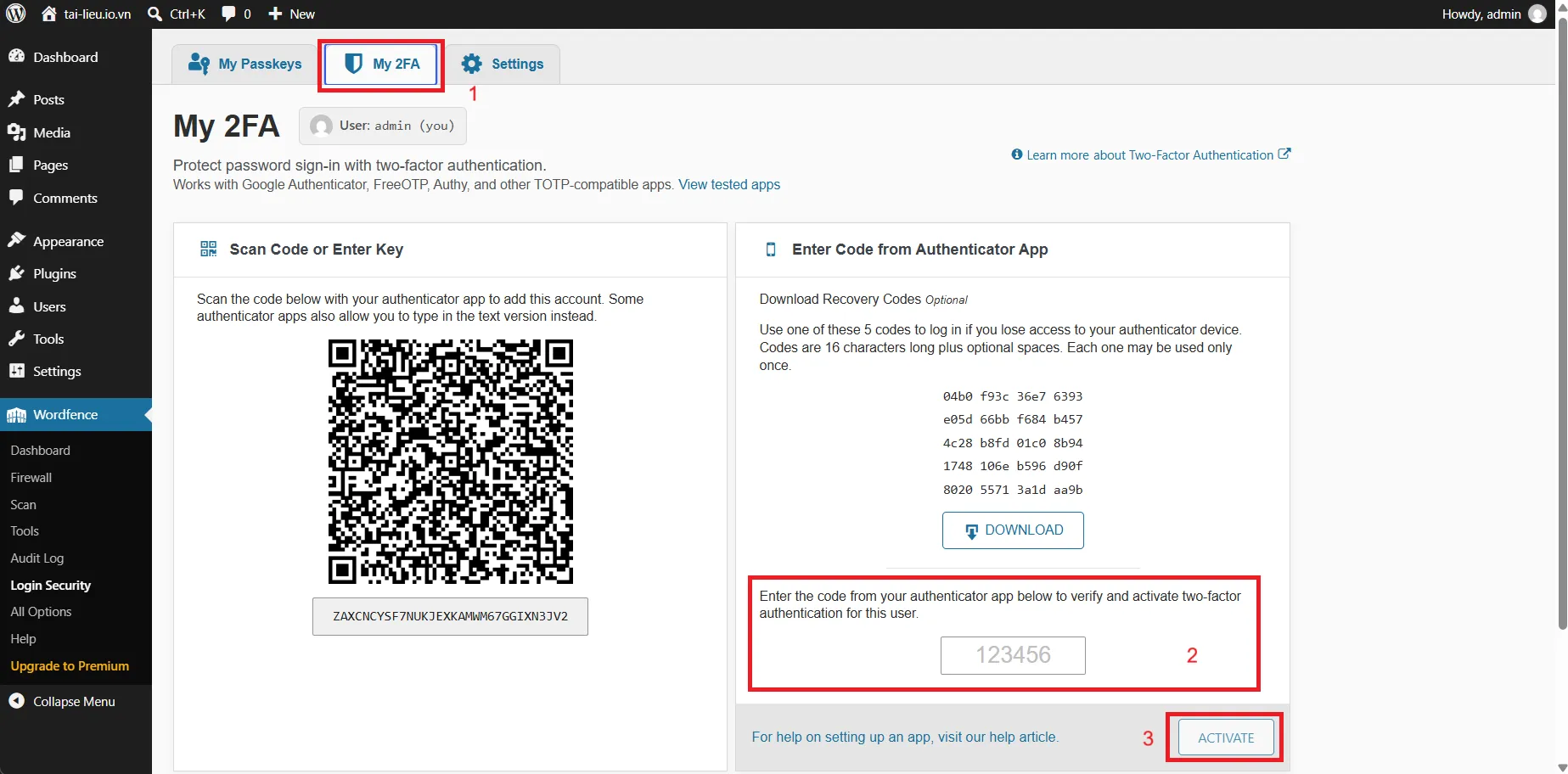Open Wordfence Firewall submenu

31,477
